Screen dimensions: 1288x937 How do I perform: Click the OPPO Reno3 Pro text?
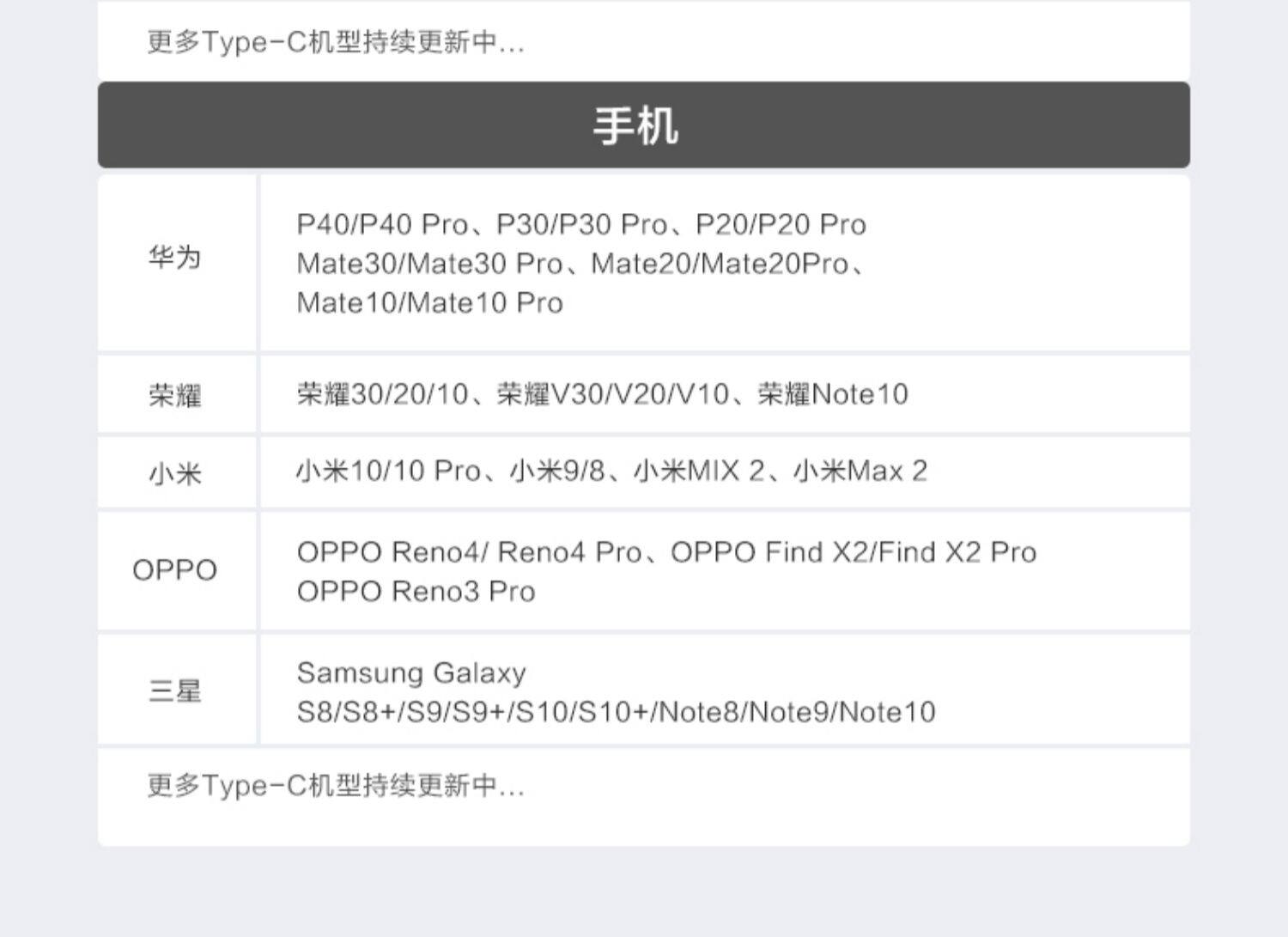pos(416,592)
